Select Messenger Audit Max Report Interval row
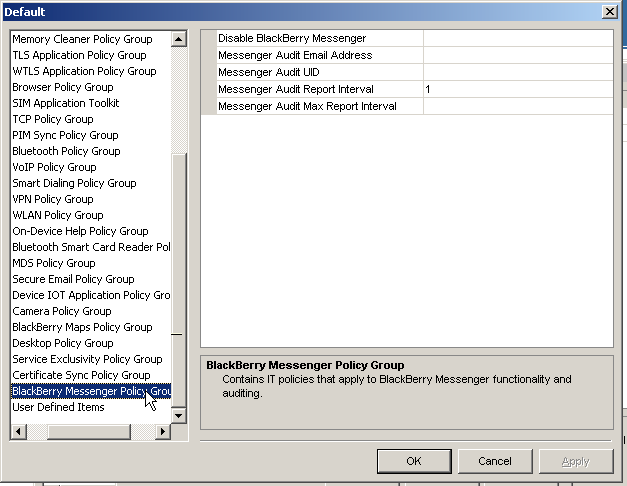627x486 pixels. click(407, 106)
